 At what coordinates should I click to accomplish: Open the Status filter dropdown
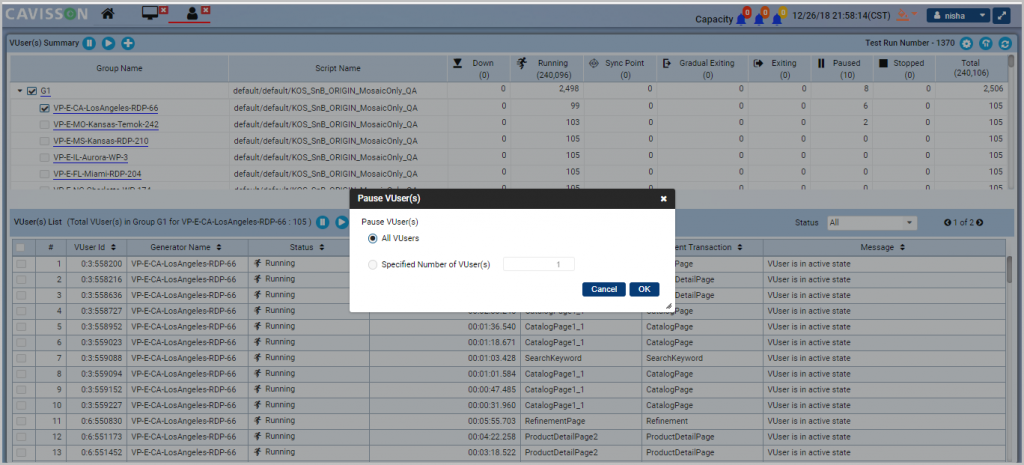[871, 222]
